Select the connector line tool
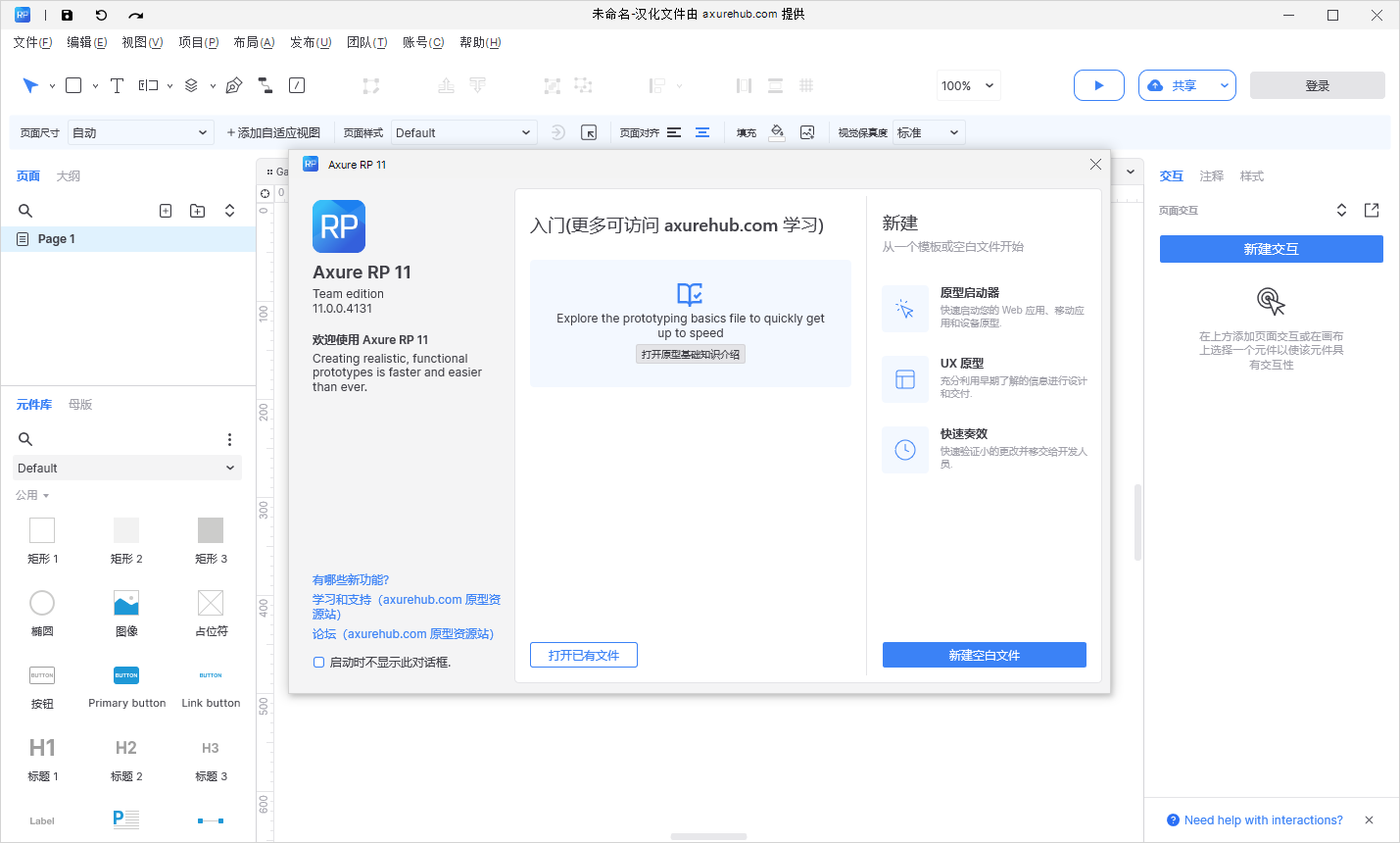This screenshot has height=843, width=1400. point(266,85)
